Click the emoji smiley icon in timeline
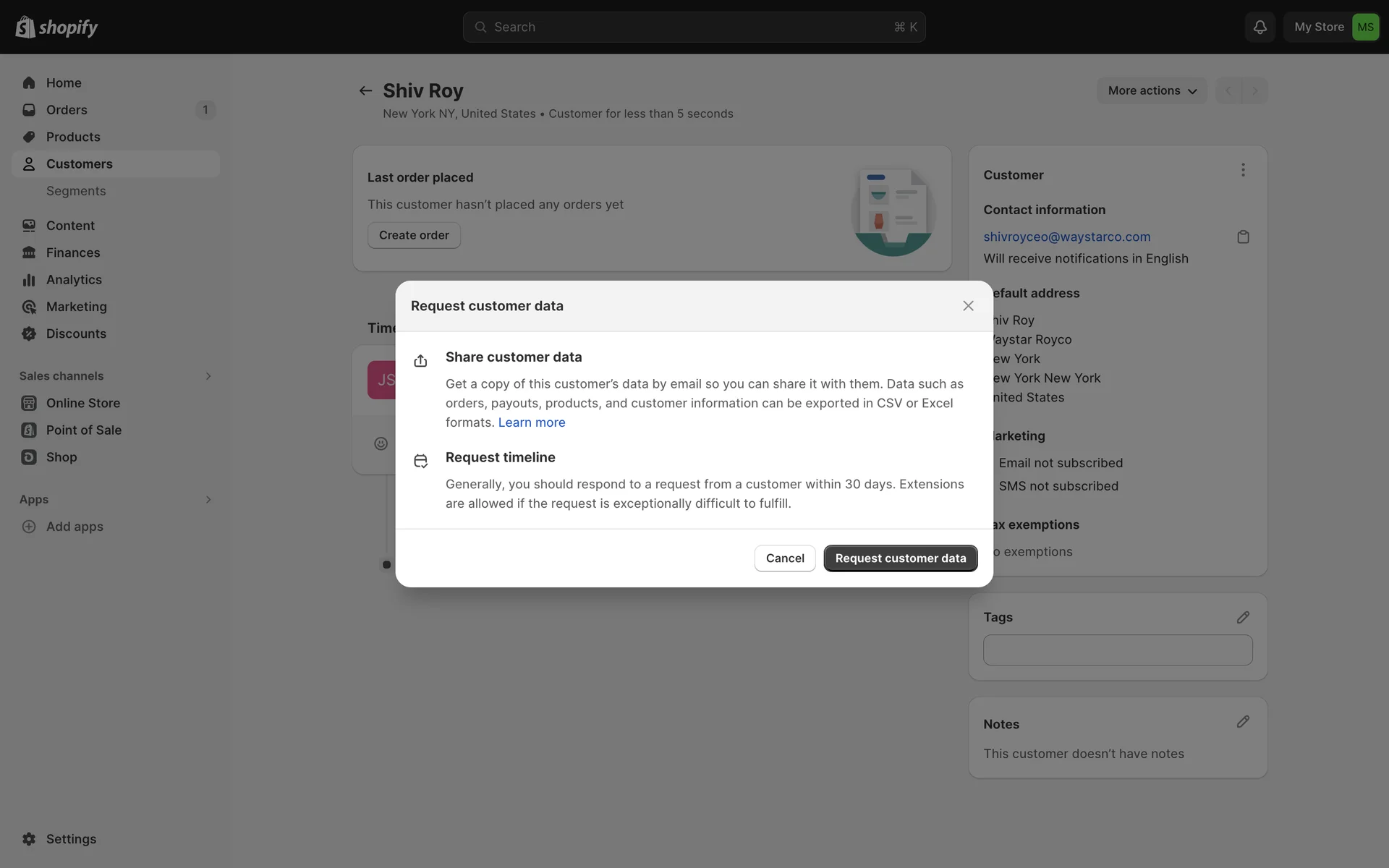This screenshot has height=868, width=1389. point(381,443)
